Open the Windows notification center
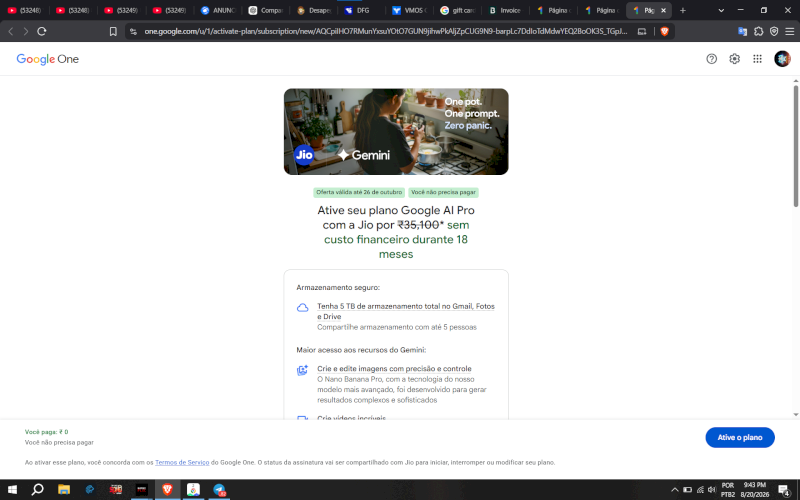 [784, 490]
